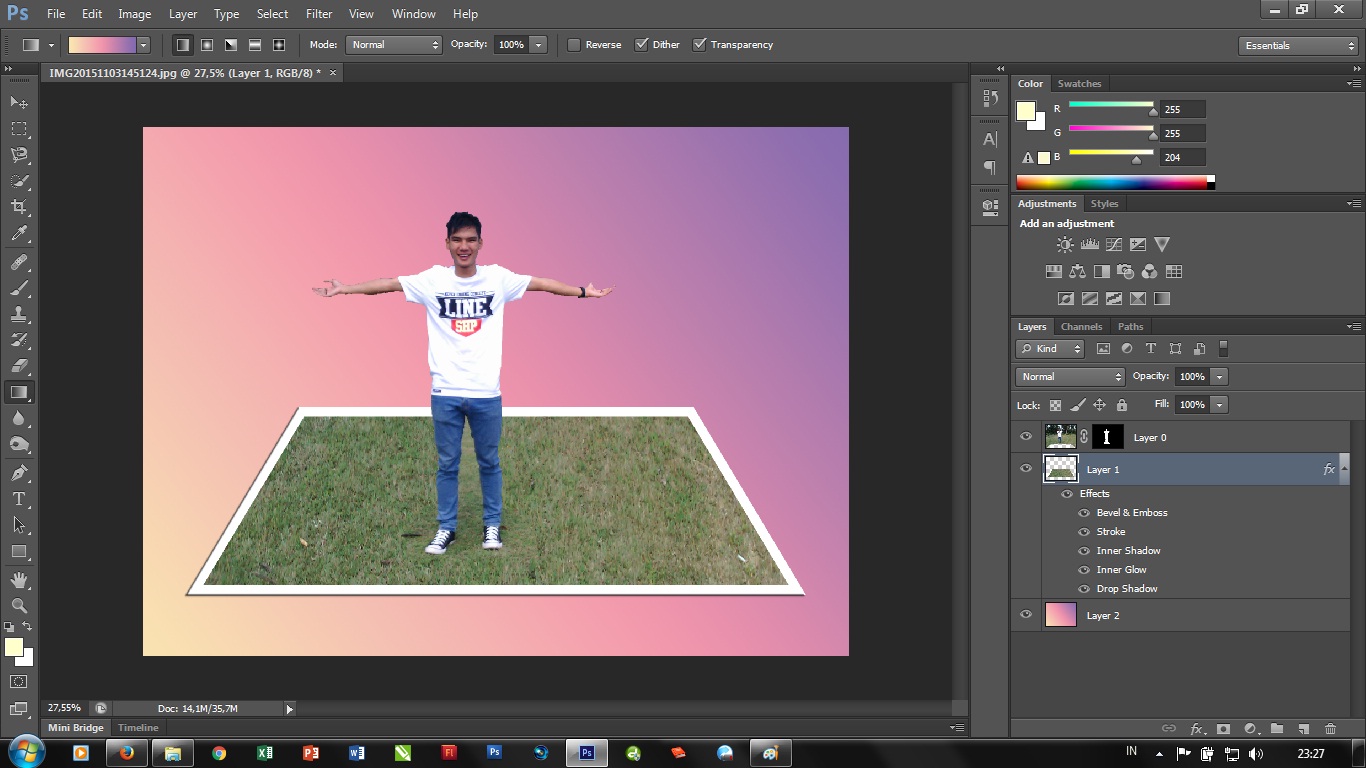Open the gradient Mode dropdown
Screen dimensions: 1366x768
tap(394, 45)
